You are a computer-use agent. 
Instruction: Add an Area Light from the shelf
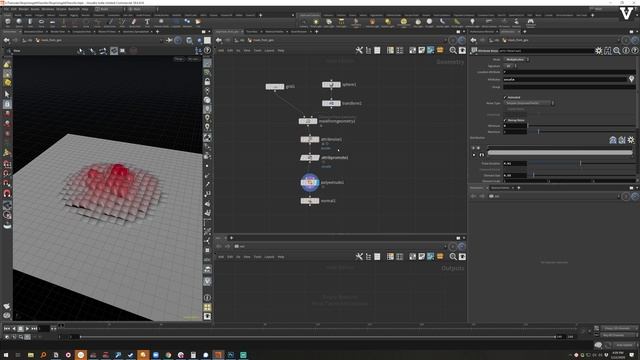pyautogui.click(x=341, y=22)
